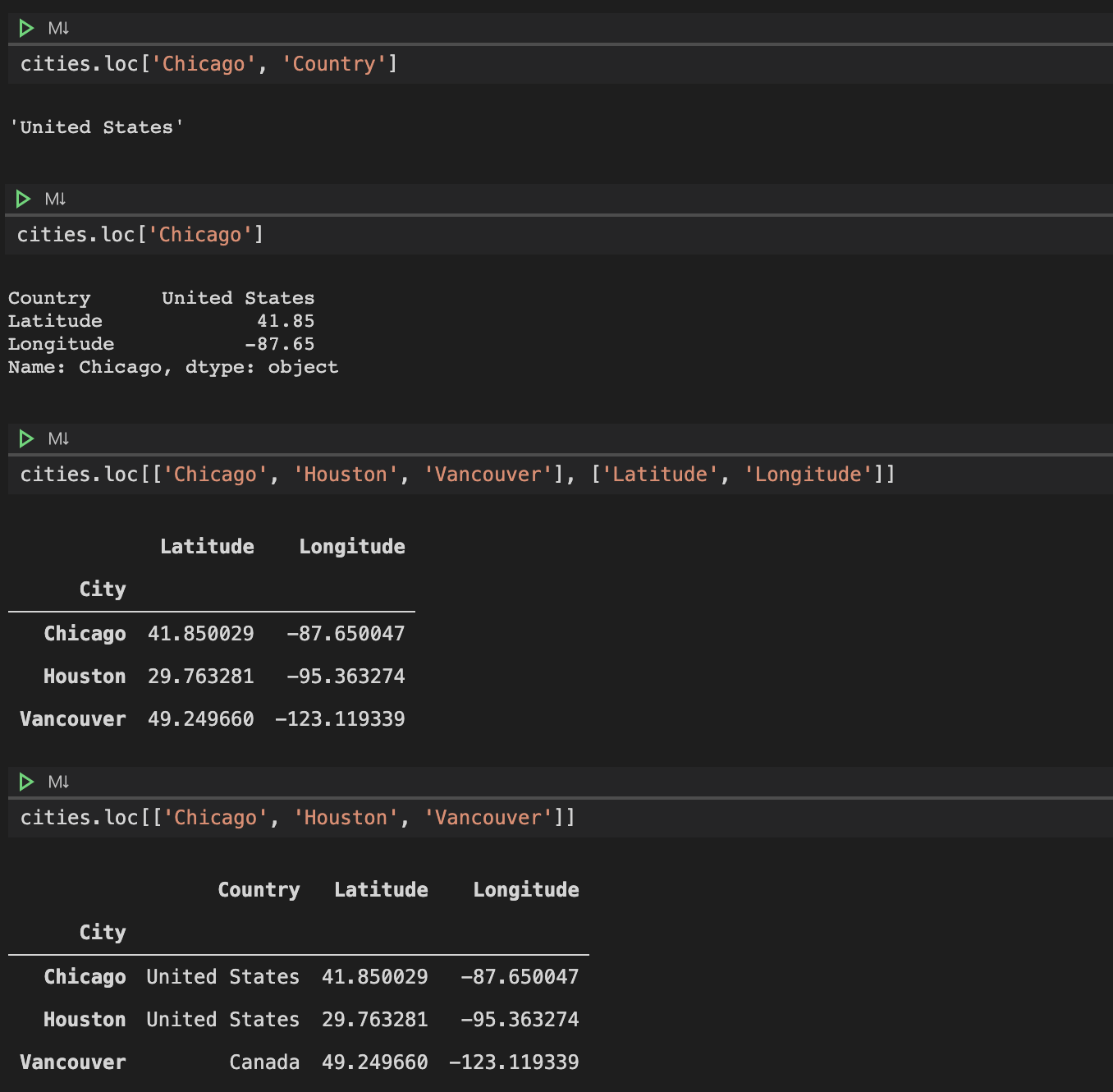Place cursor in the first code cell
The image size is (1113, 1092).
point(208,63)
